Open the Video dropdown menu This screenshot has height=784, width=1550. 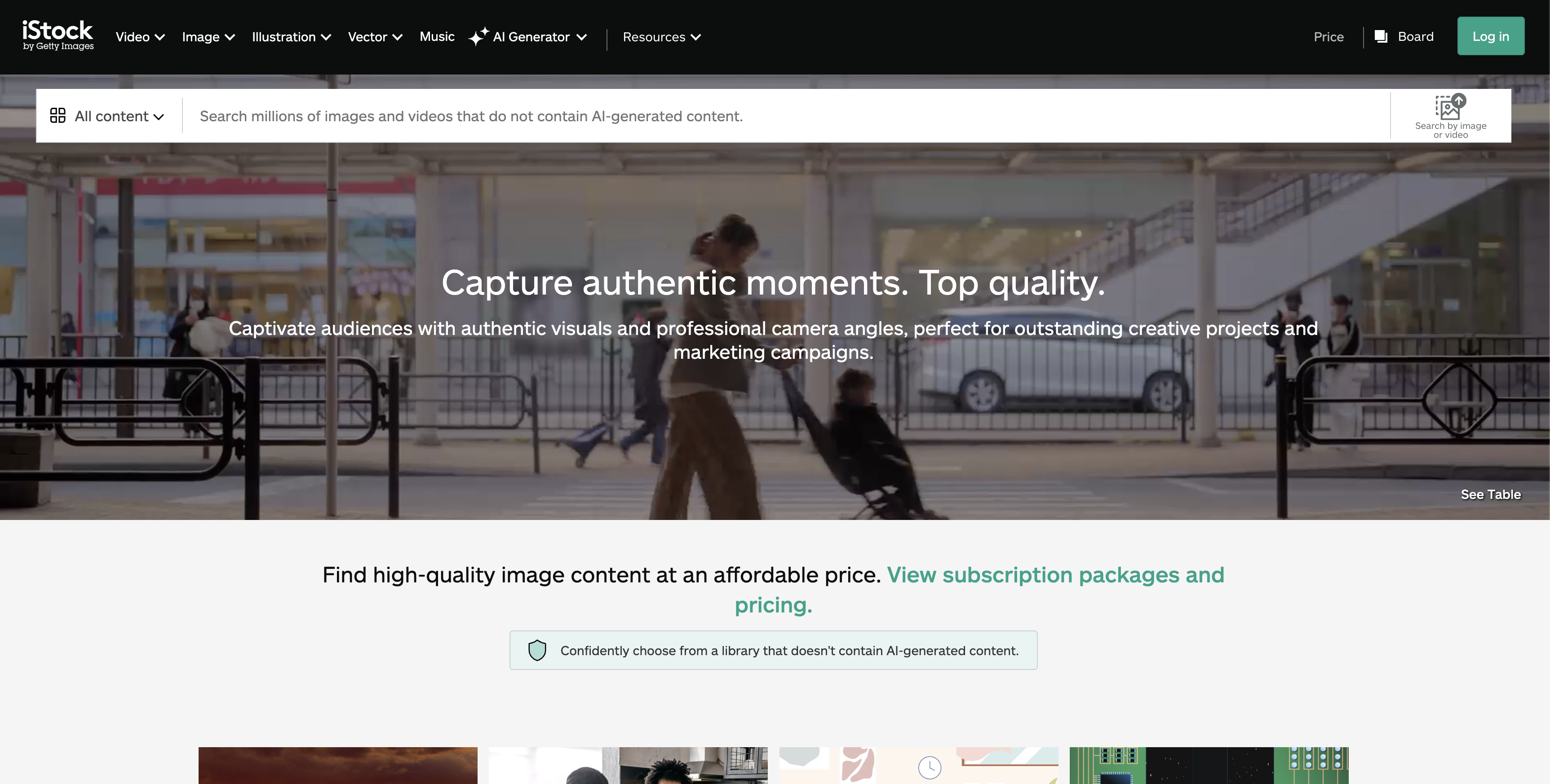tap(140, 37)
